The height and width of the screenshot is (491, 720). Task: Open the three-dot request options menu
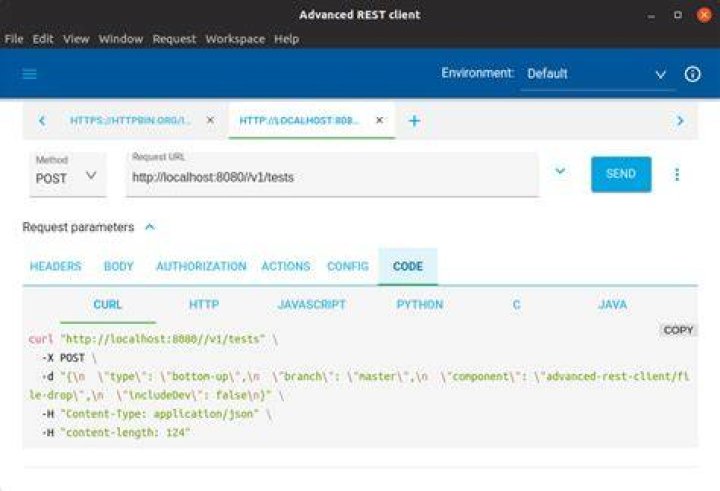point(677,175)
